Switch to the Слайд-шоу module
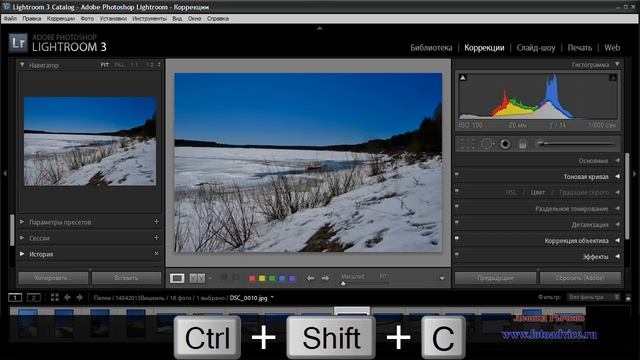Screen dimensions: 640x360 (x=536, y=48)
